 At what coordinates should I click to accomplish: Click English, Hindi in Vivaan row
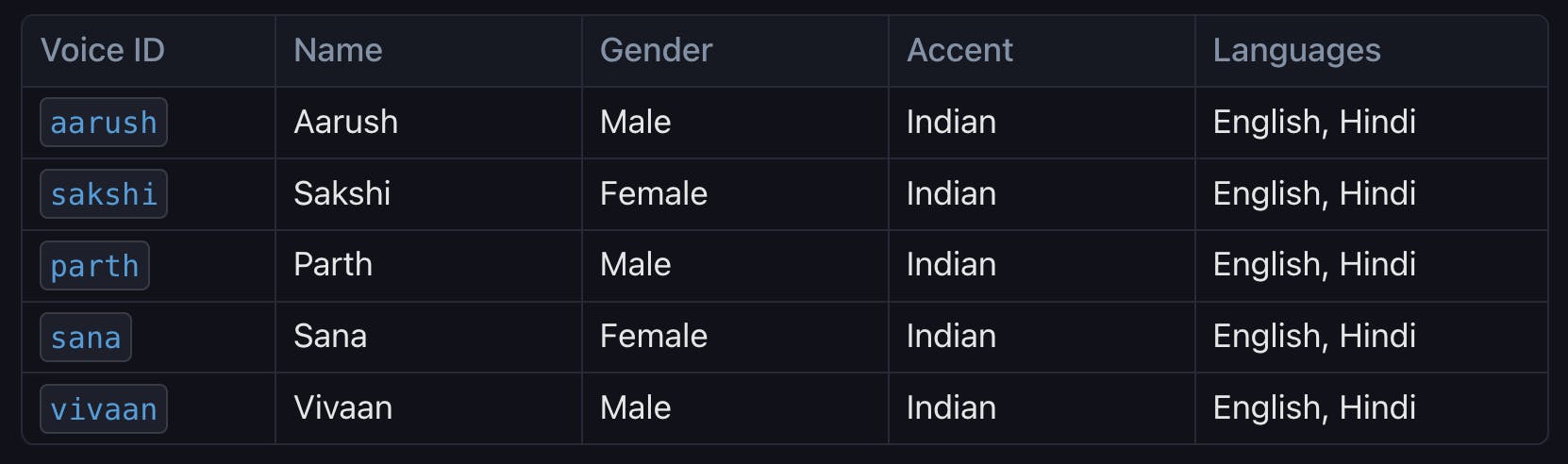pyautogui.click(x=1314, y=407)
